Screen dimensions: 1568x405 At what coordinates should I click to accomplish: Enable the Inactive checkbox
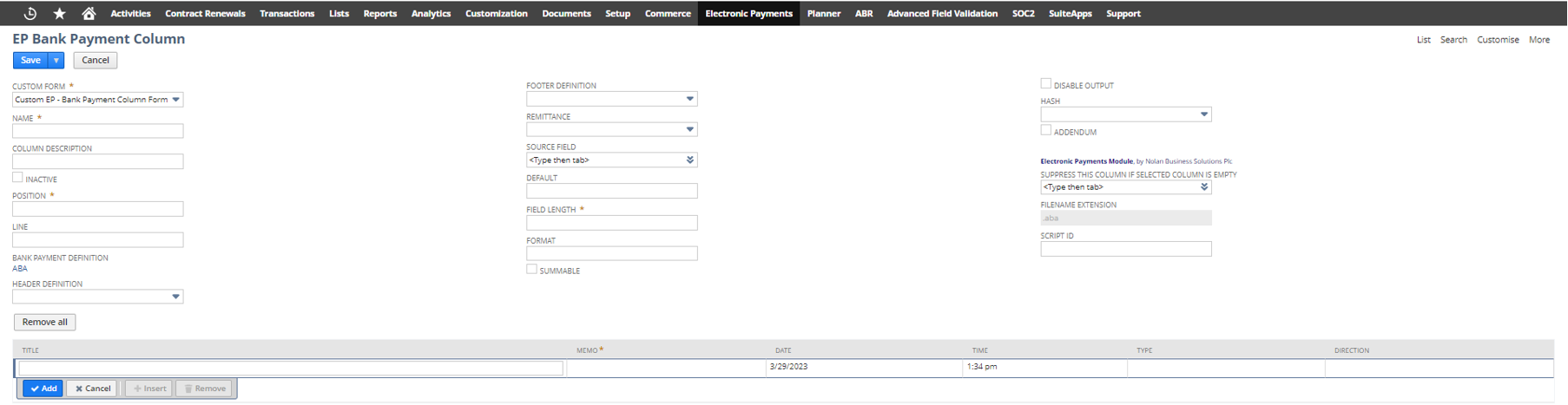coord(17,178)
